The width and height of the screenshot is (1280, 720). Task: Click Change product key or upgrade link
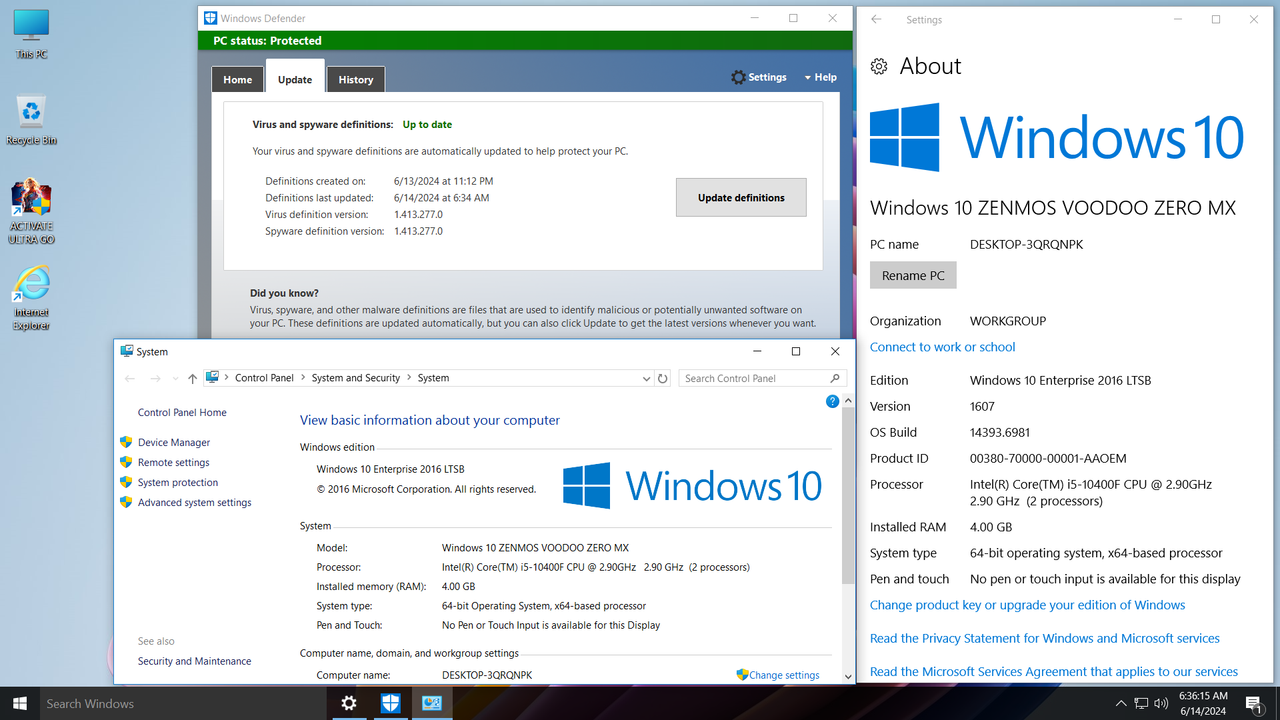[x=1027, y=605]
